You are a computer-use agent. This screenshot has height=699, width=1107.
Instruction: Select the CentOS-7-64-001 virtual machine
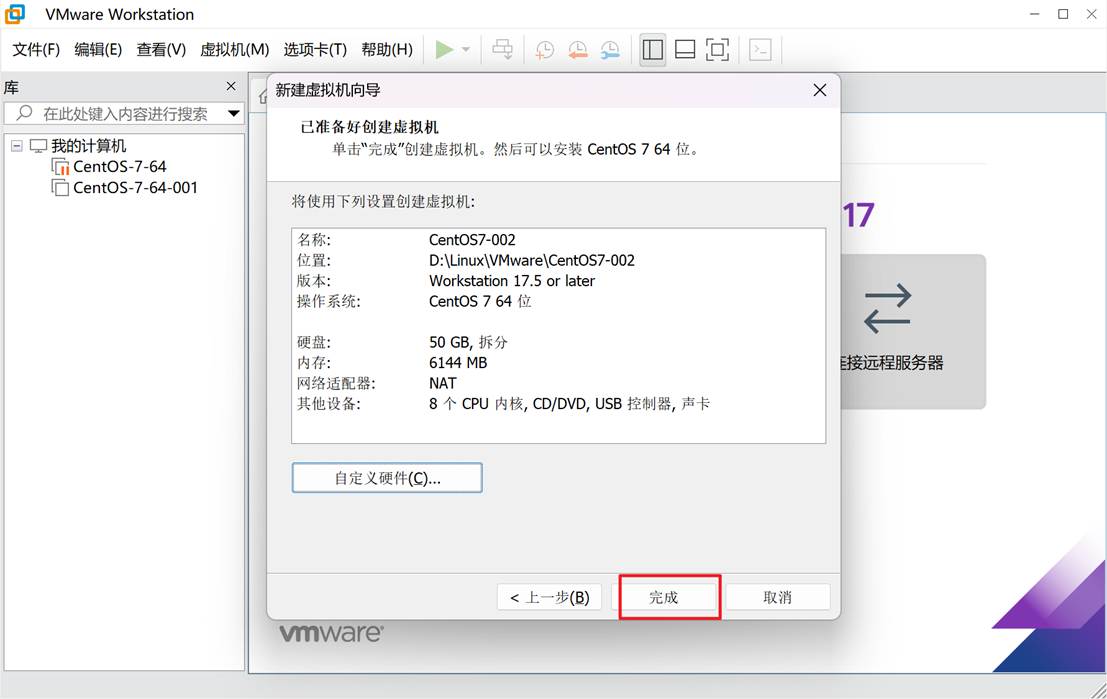coord(136,188)
